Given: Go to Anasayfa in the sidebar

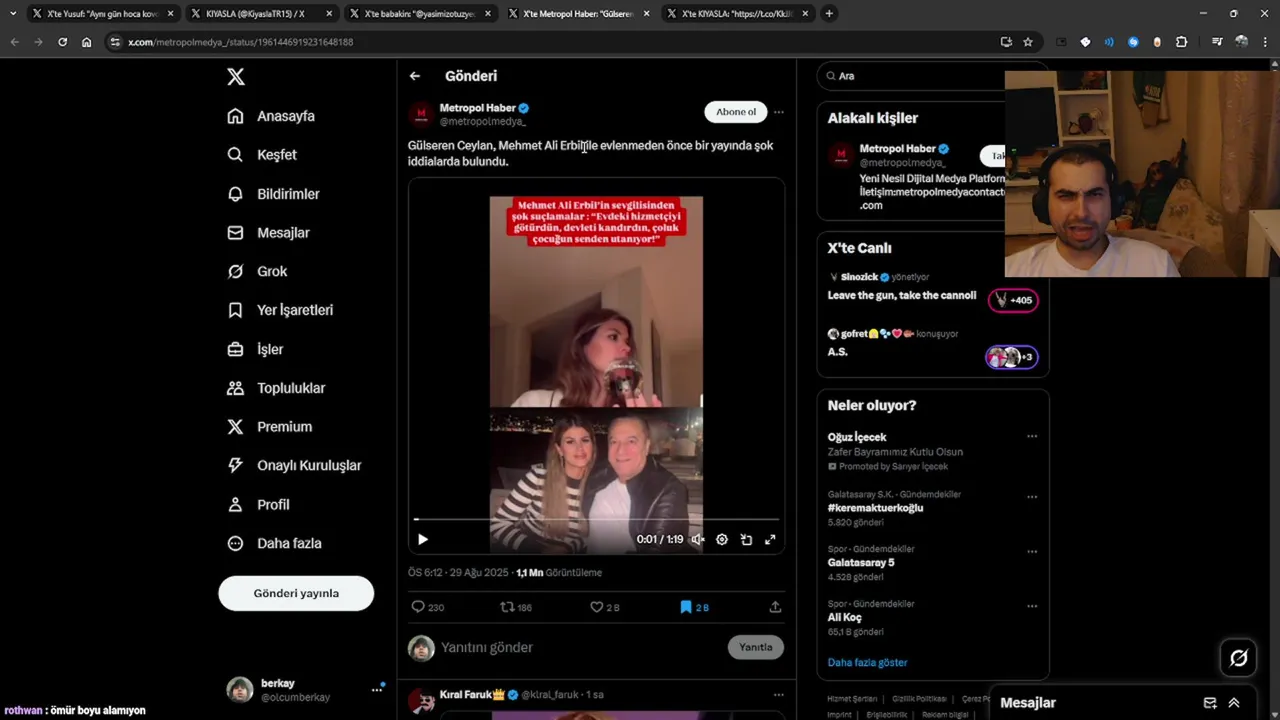Looking at the screenshot, I should pyautogui.click(x=271, y=116).
